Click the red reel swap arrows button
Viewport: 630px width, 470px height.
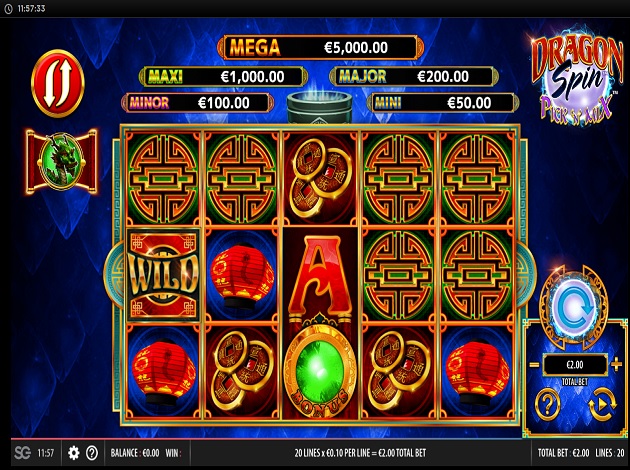coord(58,84)
